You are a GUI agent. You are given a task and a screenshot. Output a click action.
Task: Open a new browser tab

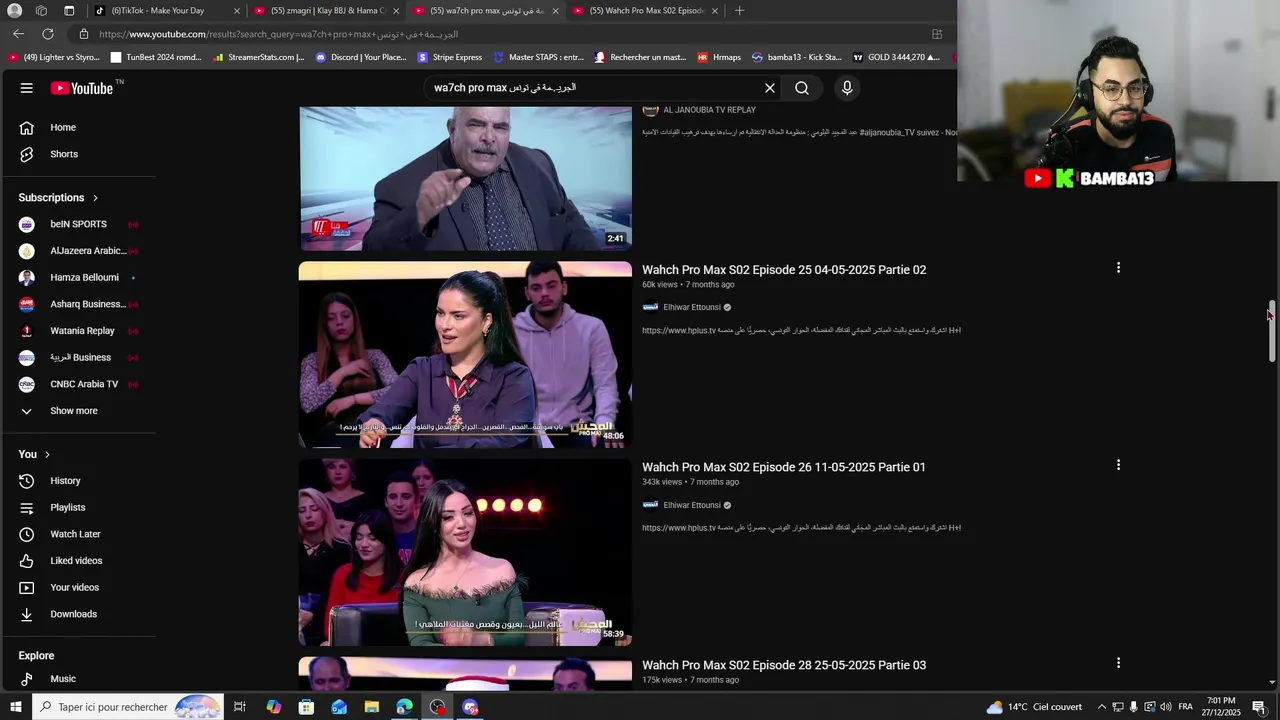pyautogui.click(x=739, y=11)
